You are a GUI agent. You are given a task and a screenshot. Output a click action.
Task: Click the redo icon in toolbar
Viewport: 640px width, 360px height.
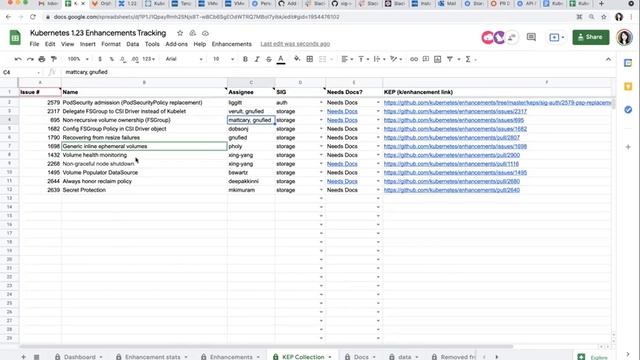[30, 59]
